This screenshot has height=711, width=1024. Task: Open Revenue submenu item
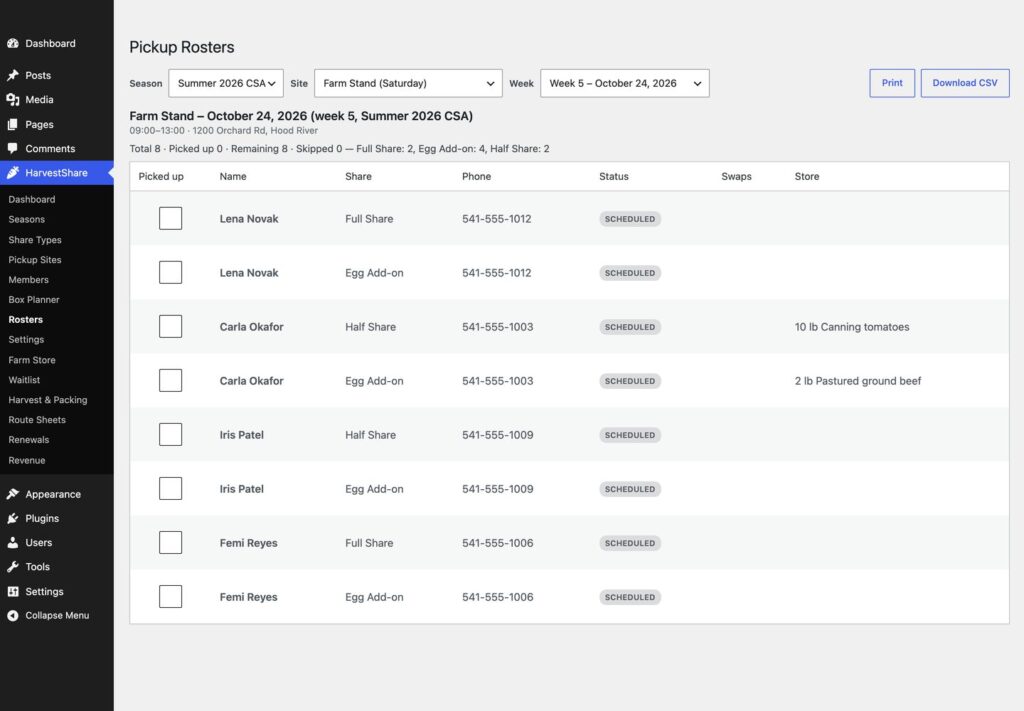tap(27, 460)
